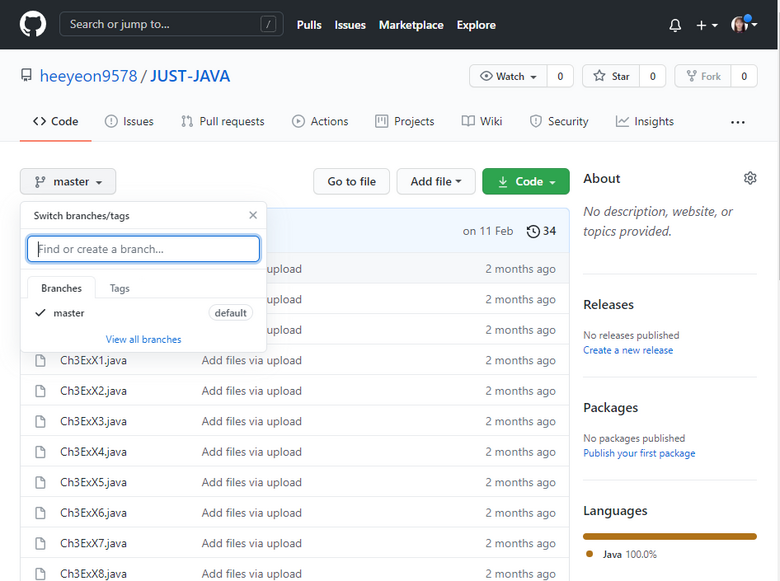
Task: Open the master branch dropdown
Action: pyautogui.click(x=68, y=182)
